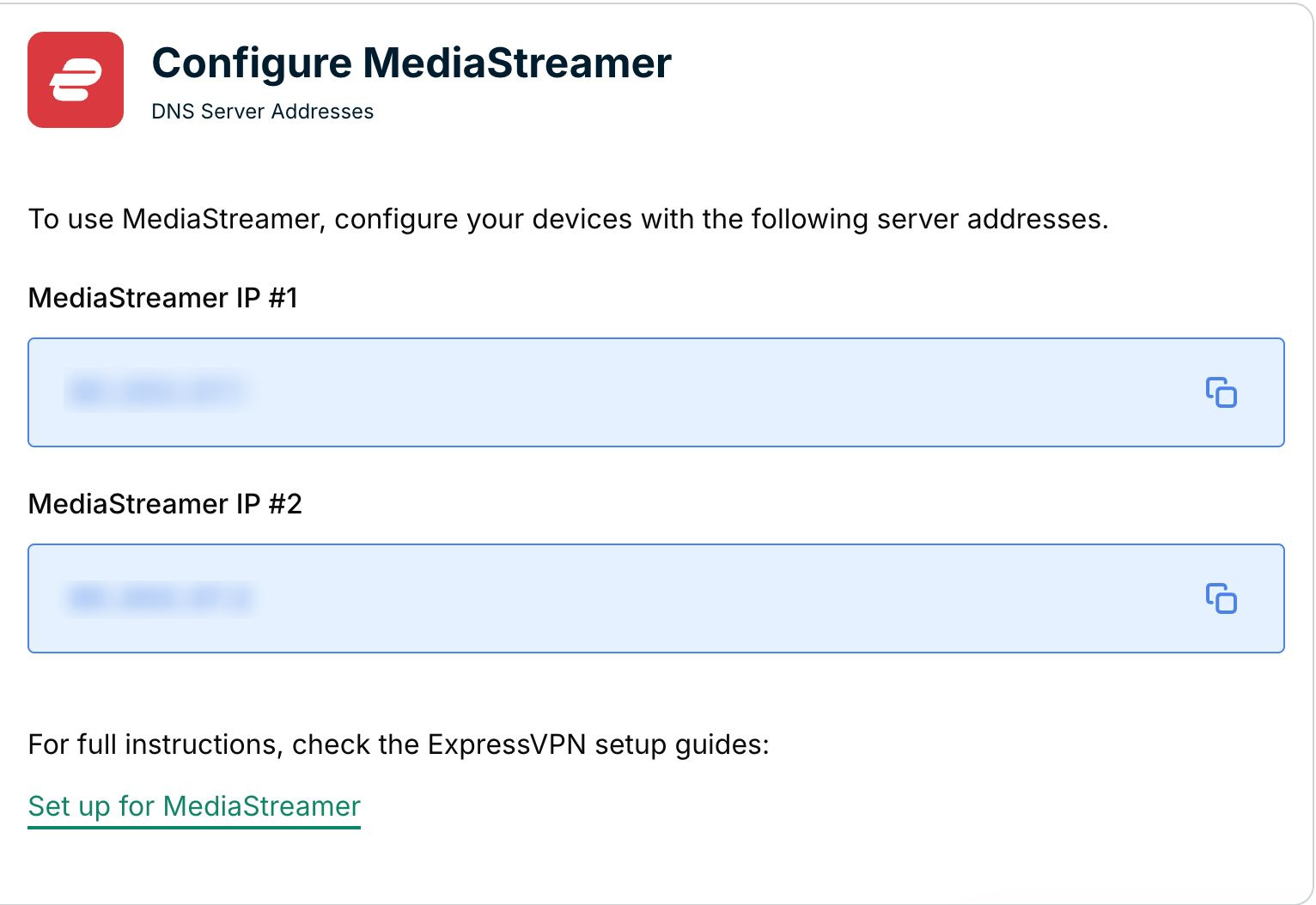
Task: Click the DNS Server Addresses subtitle
Action: 263,112
